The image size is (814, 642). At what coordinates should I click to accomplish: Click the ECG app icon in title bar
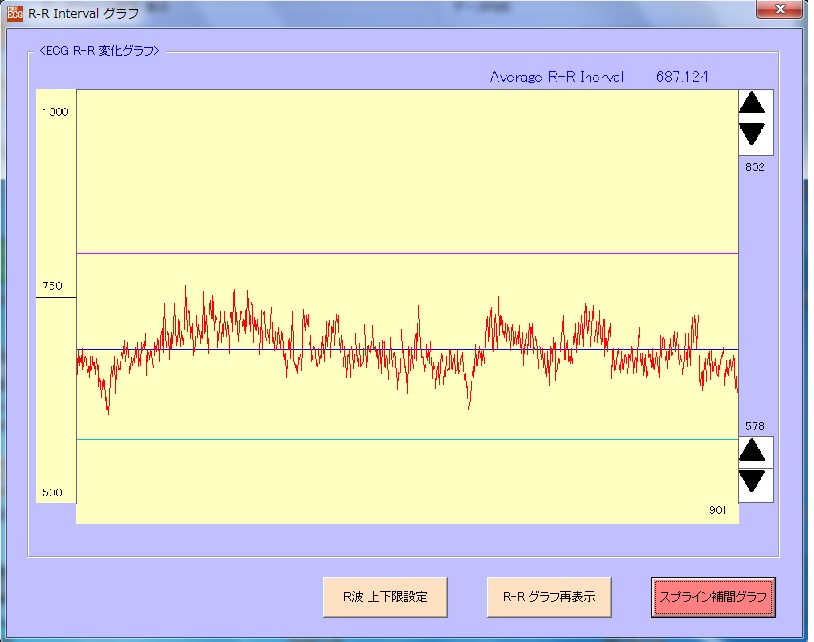click(15, 13)
